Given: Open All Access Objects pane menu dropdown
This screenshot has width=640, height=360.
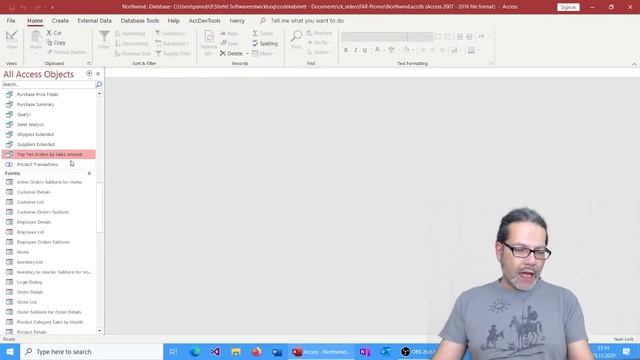Looking at the screenshot, I should tap(89, 73).
